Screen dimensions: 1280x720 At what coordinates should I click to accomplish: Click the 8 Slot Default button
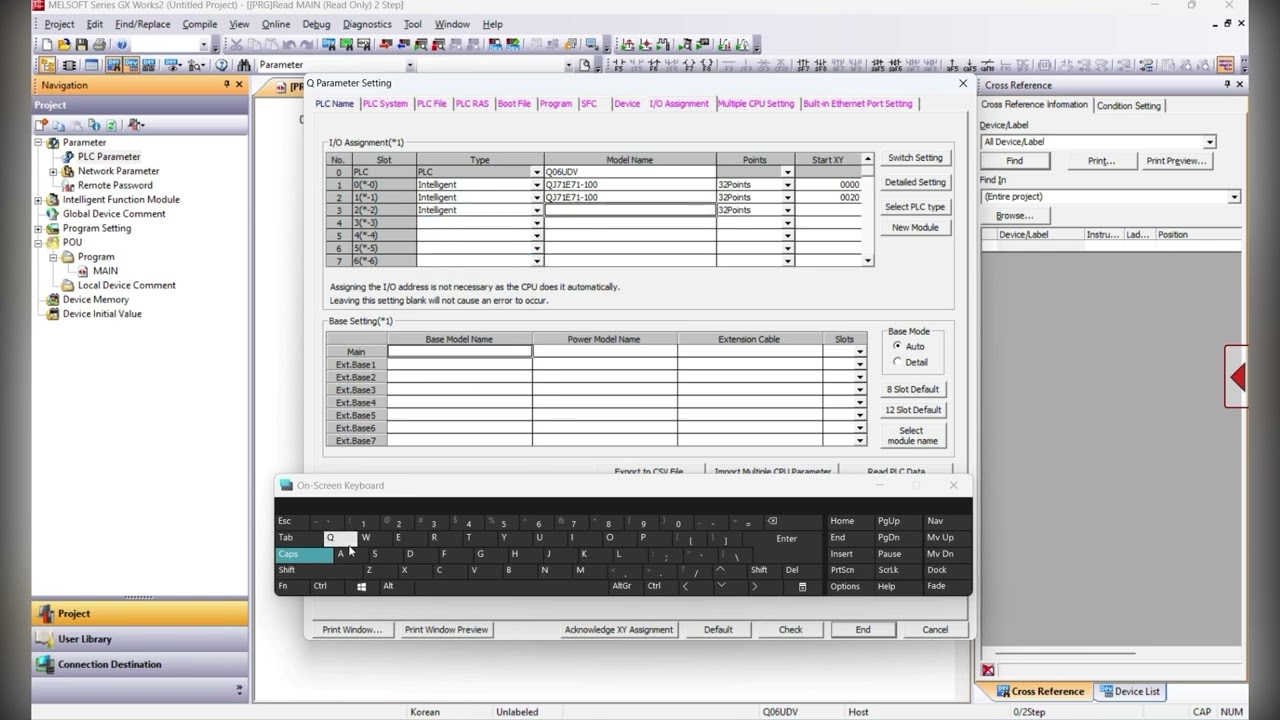coord(913,389)
